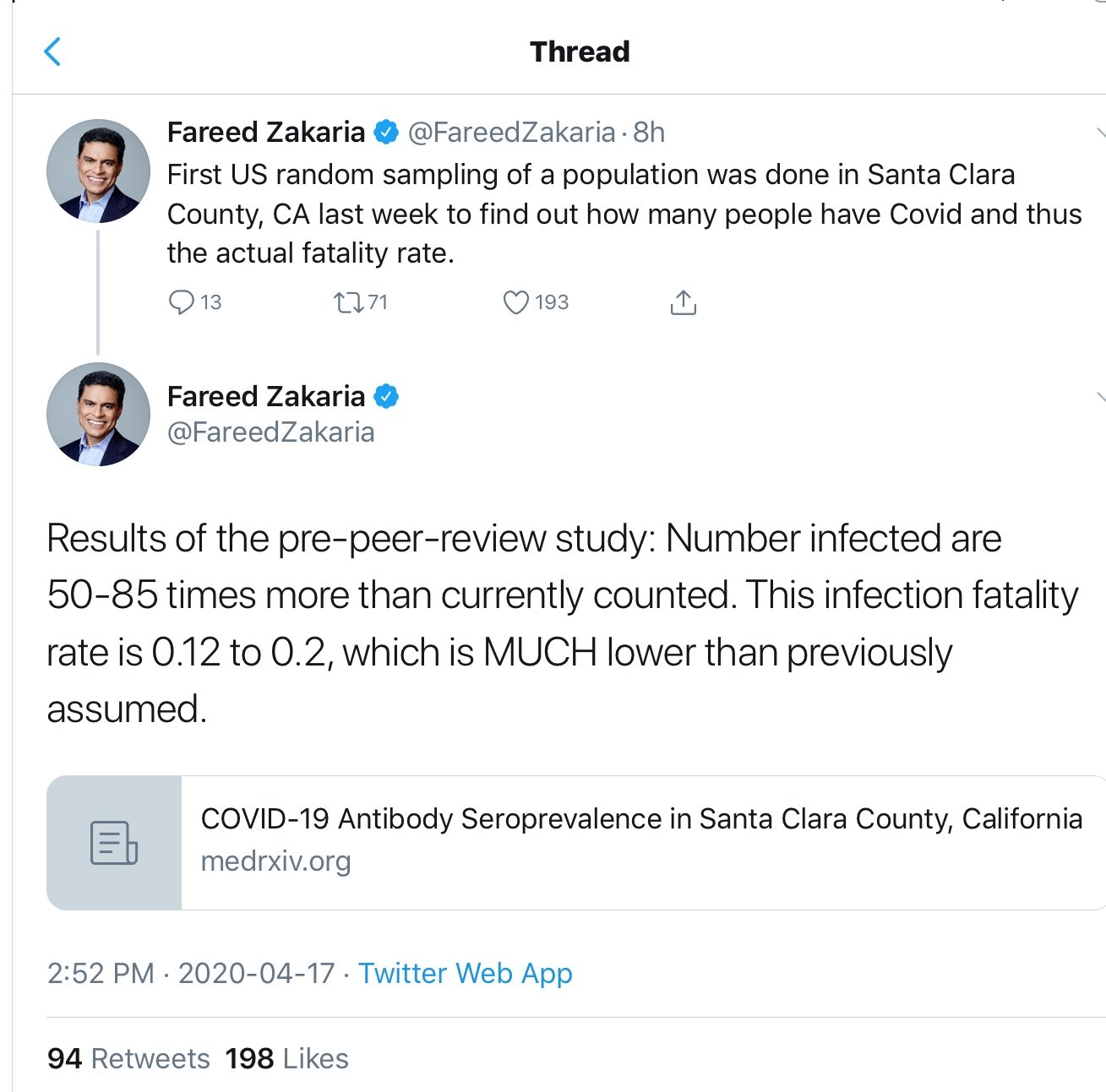
Task: Open the Fareed Zakaria name in first tweet
Action: tap(265, 133)
